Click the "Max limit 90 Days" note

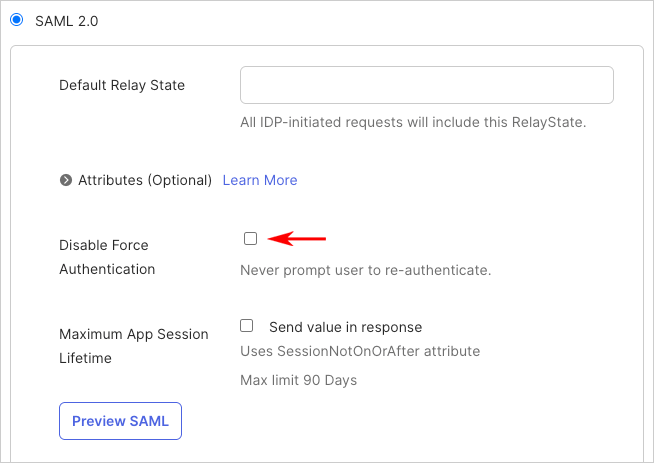tap(298, 380)
